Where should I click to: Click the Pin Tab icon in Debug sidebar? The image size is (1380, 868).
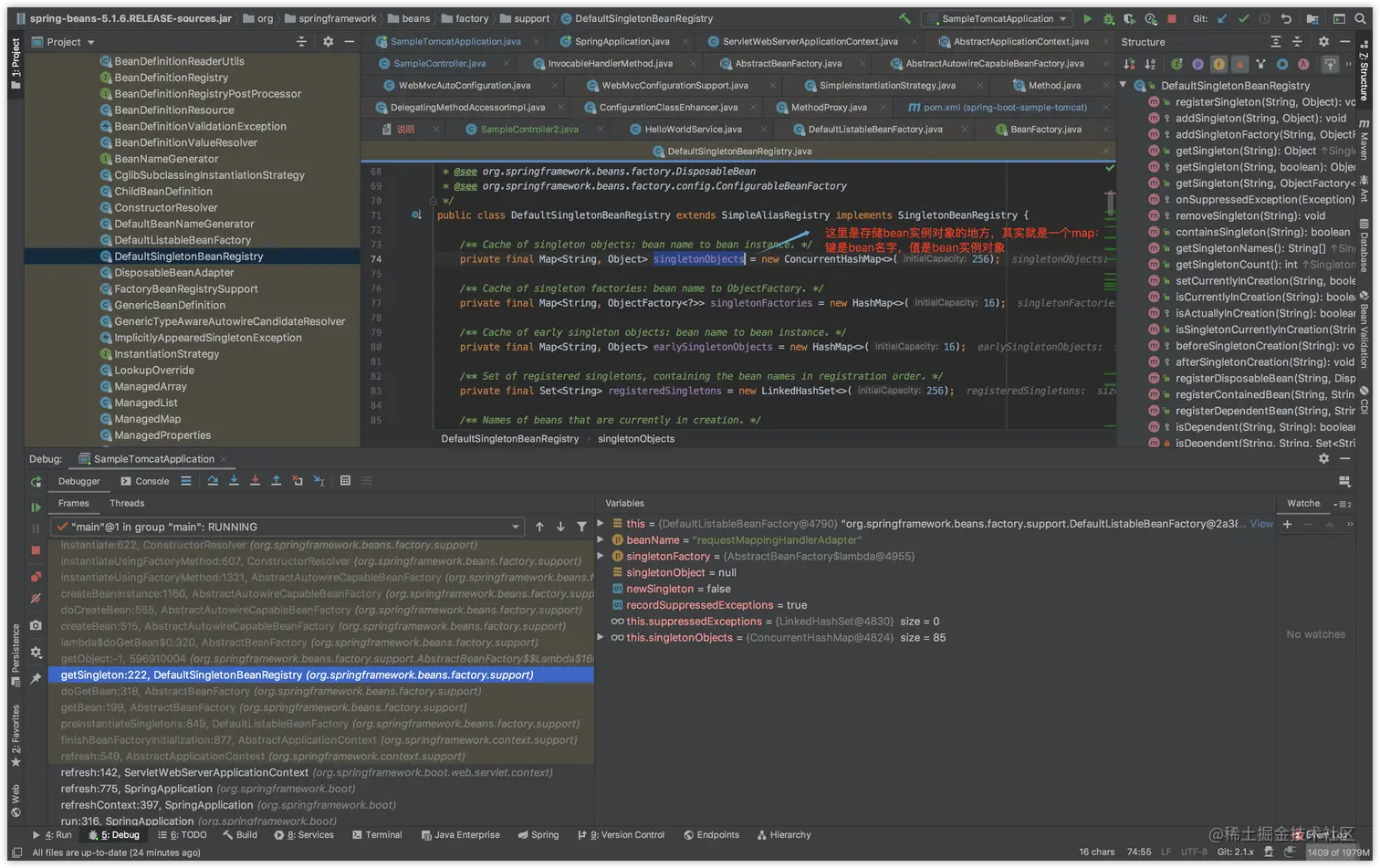37,678
